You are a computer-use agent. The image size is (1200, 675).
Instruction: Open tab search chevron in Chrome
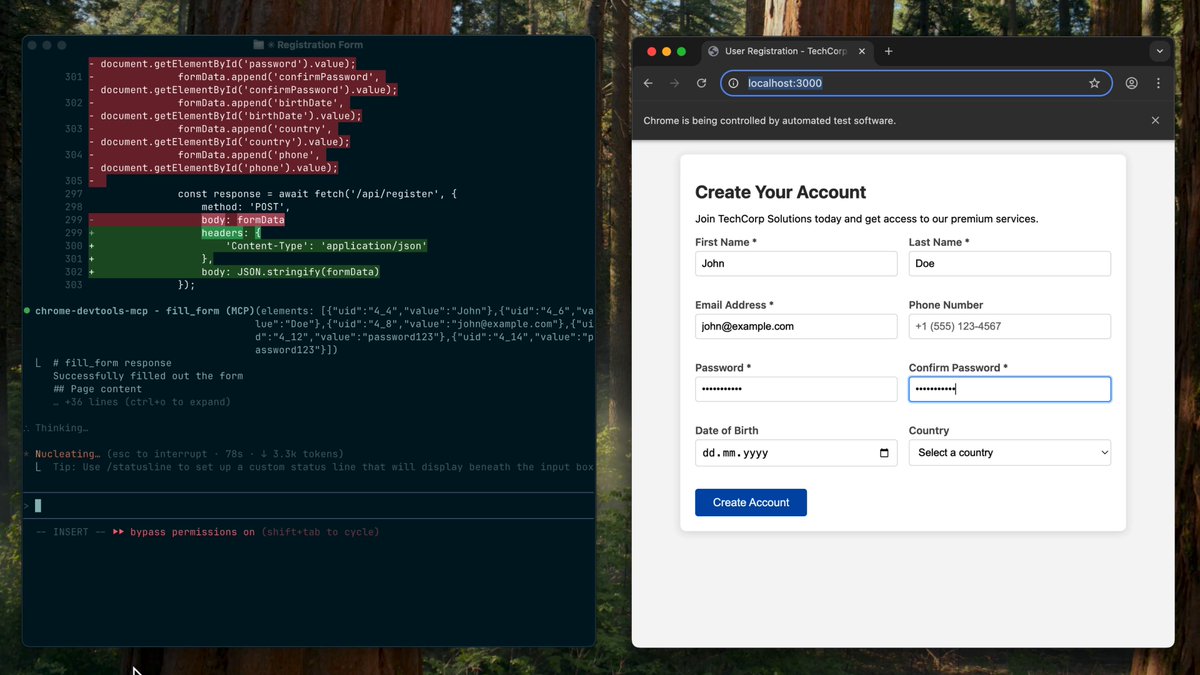pyautogui.click(x=1160, y=51)
